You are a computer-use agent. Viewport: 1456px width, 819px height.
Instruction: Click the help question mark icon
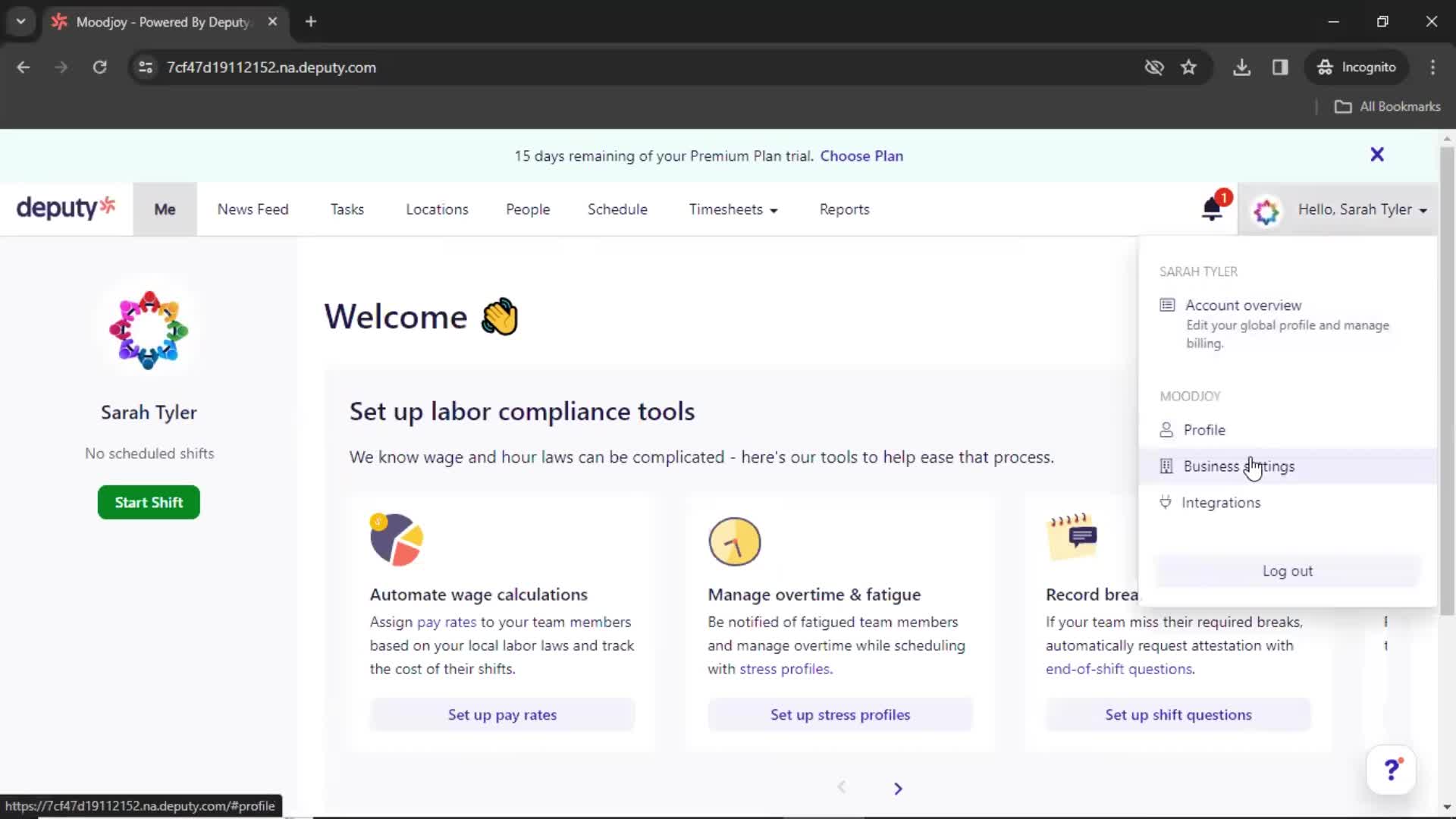coord(1393,770)
